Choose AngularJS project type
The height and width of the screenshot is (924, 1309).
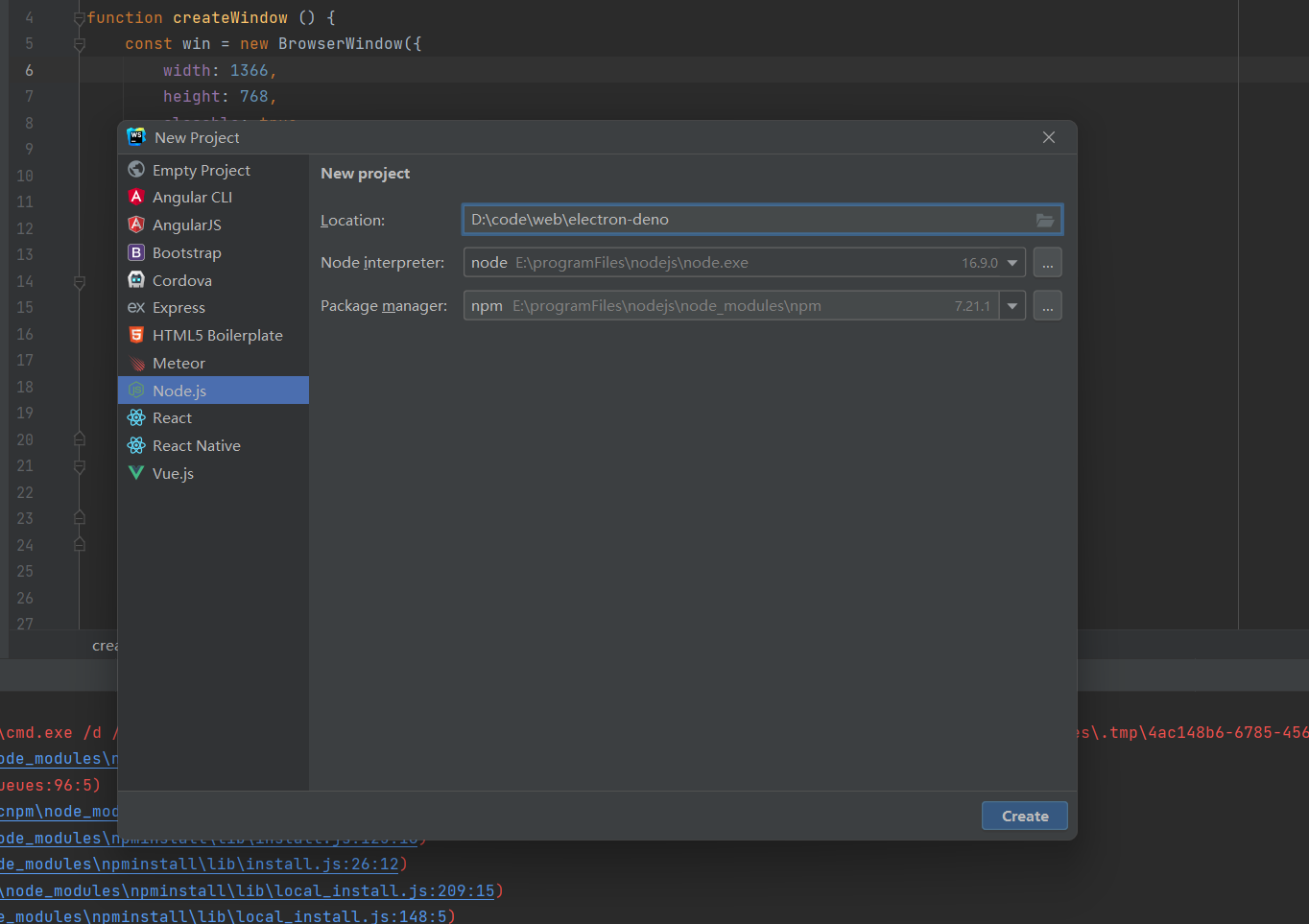point(213,225)
